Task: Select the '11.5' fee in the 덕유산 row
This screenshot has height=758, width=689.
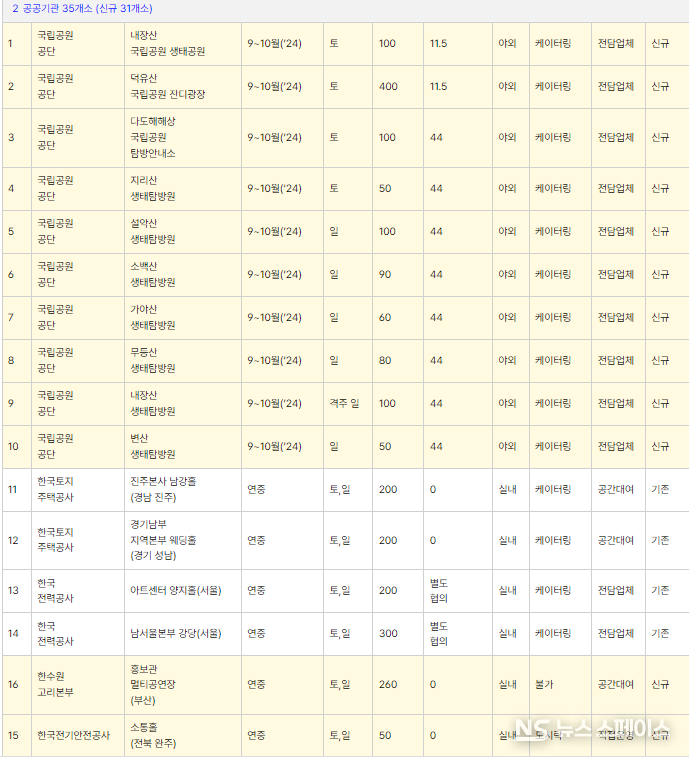Action: (x=439, y=87)
